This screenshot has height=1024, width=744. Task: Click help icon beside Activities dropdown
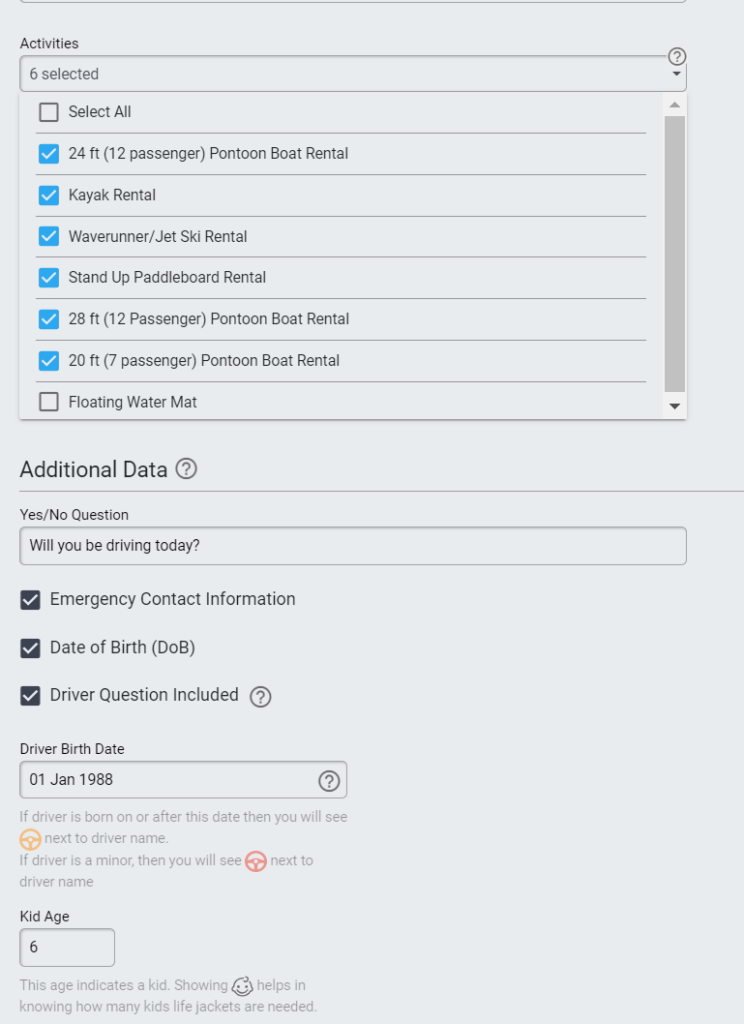click(677, 57)
